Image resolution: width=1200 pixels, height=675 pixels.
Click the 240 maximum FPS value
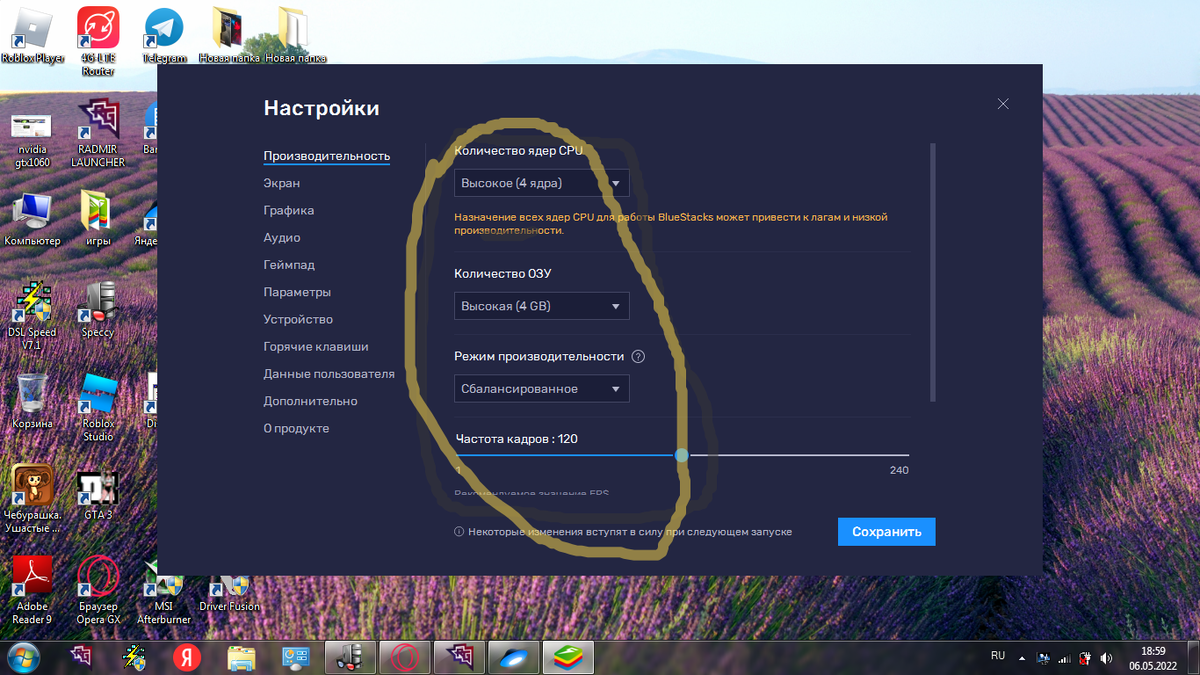(899, 470)
